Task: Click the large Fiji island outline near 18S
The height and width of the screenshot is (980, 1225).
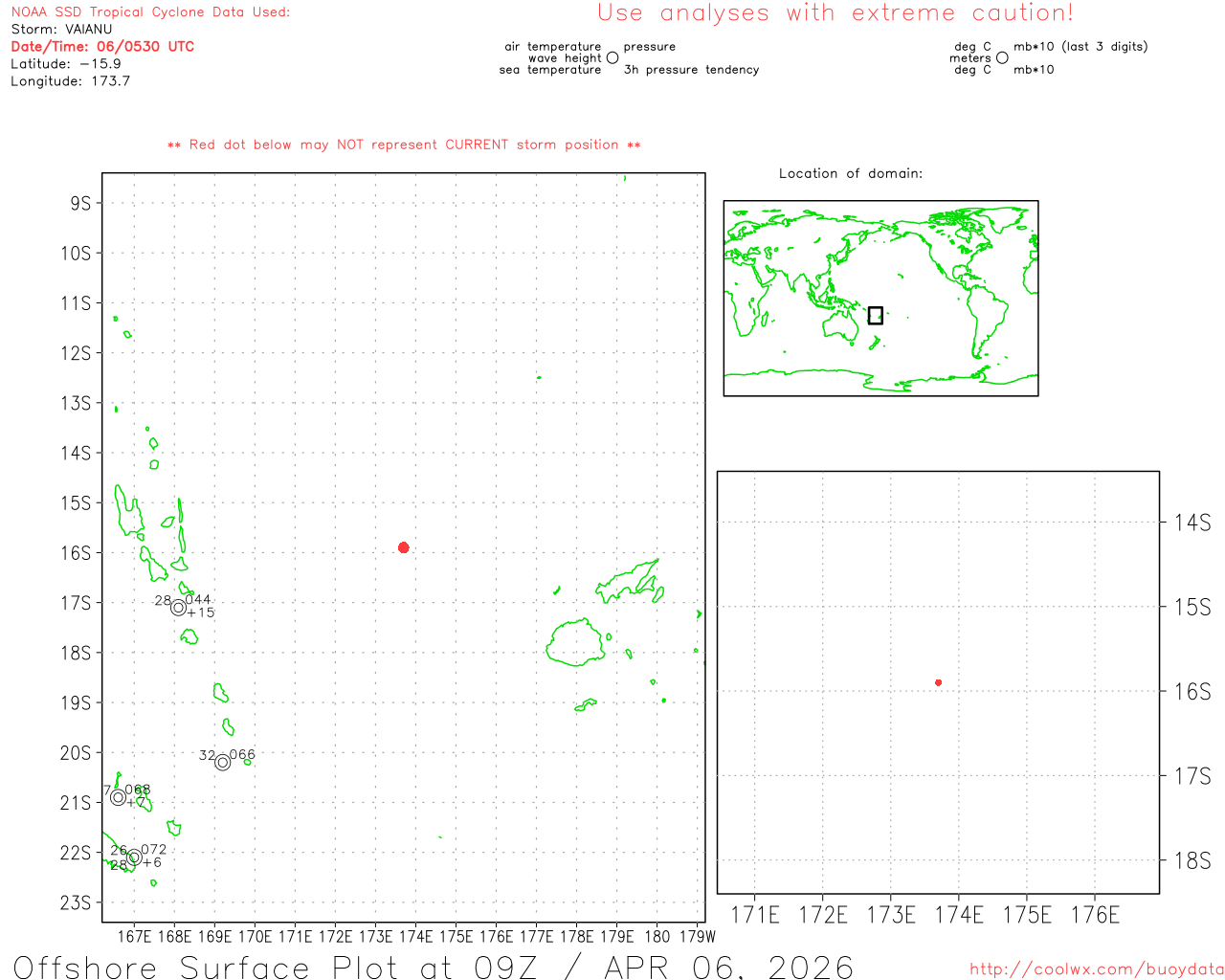Action: [576, 642]
